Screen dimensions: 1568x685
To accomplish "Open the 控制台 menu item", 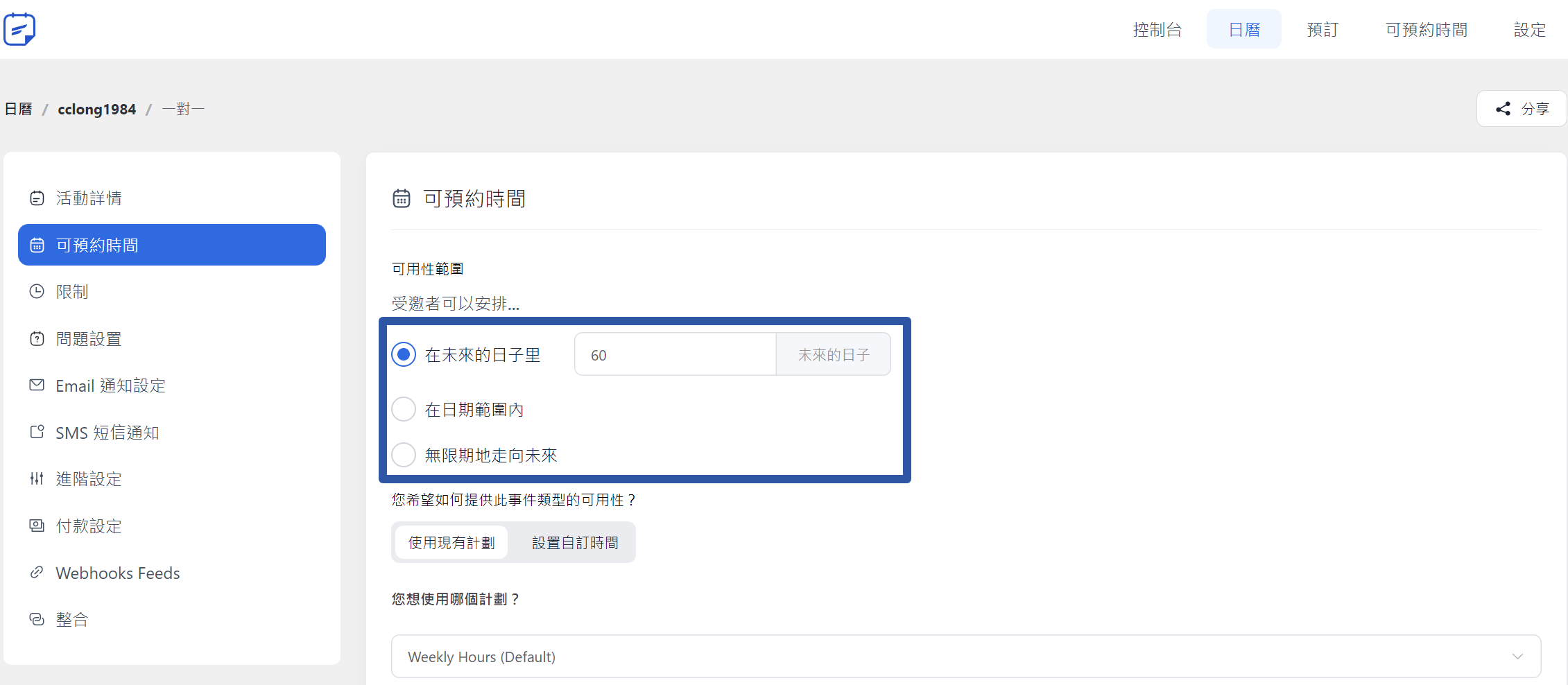I will 1157,30.
